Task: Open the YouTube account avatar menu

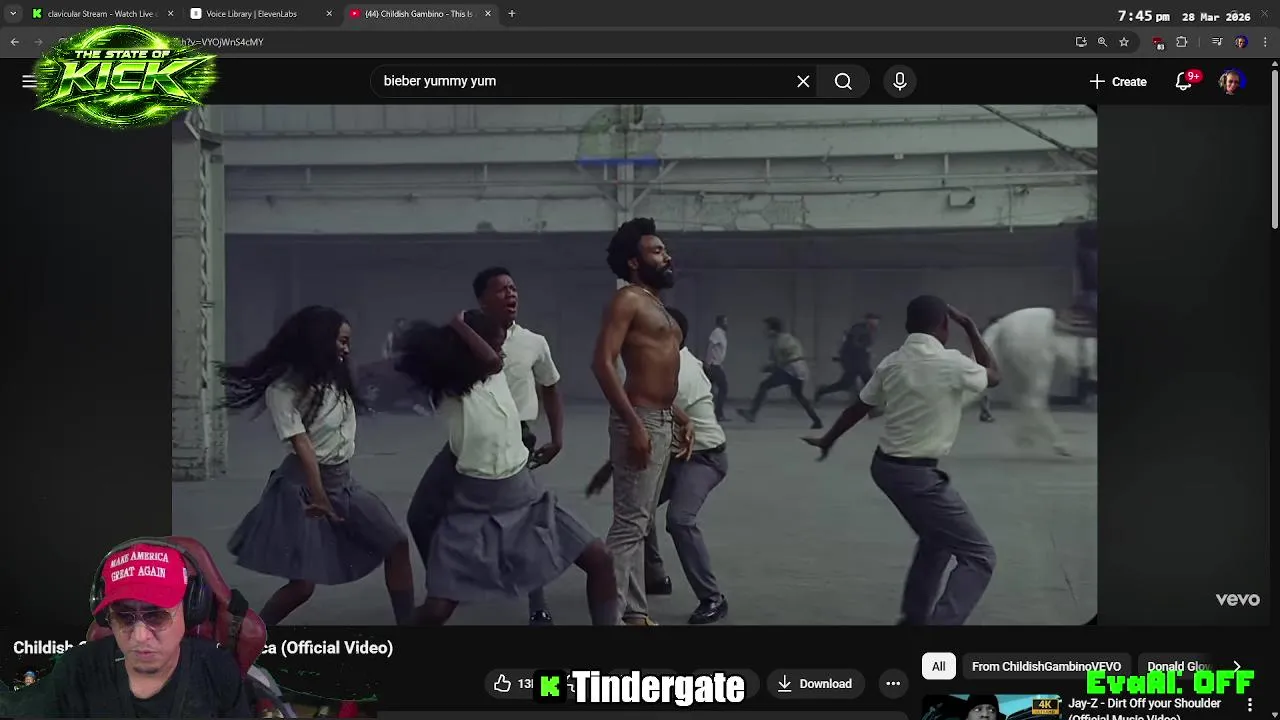Action: click(x=1231, y=81)
